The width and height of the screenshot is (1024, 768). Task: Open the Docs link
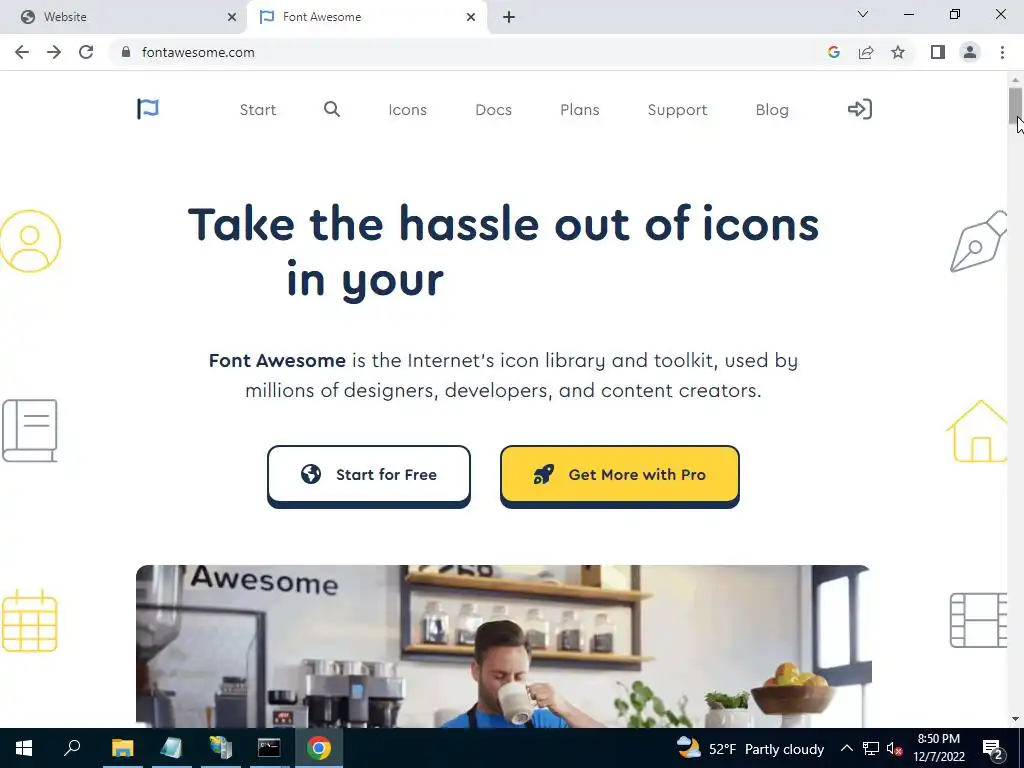[x=493, y=110]
